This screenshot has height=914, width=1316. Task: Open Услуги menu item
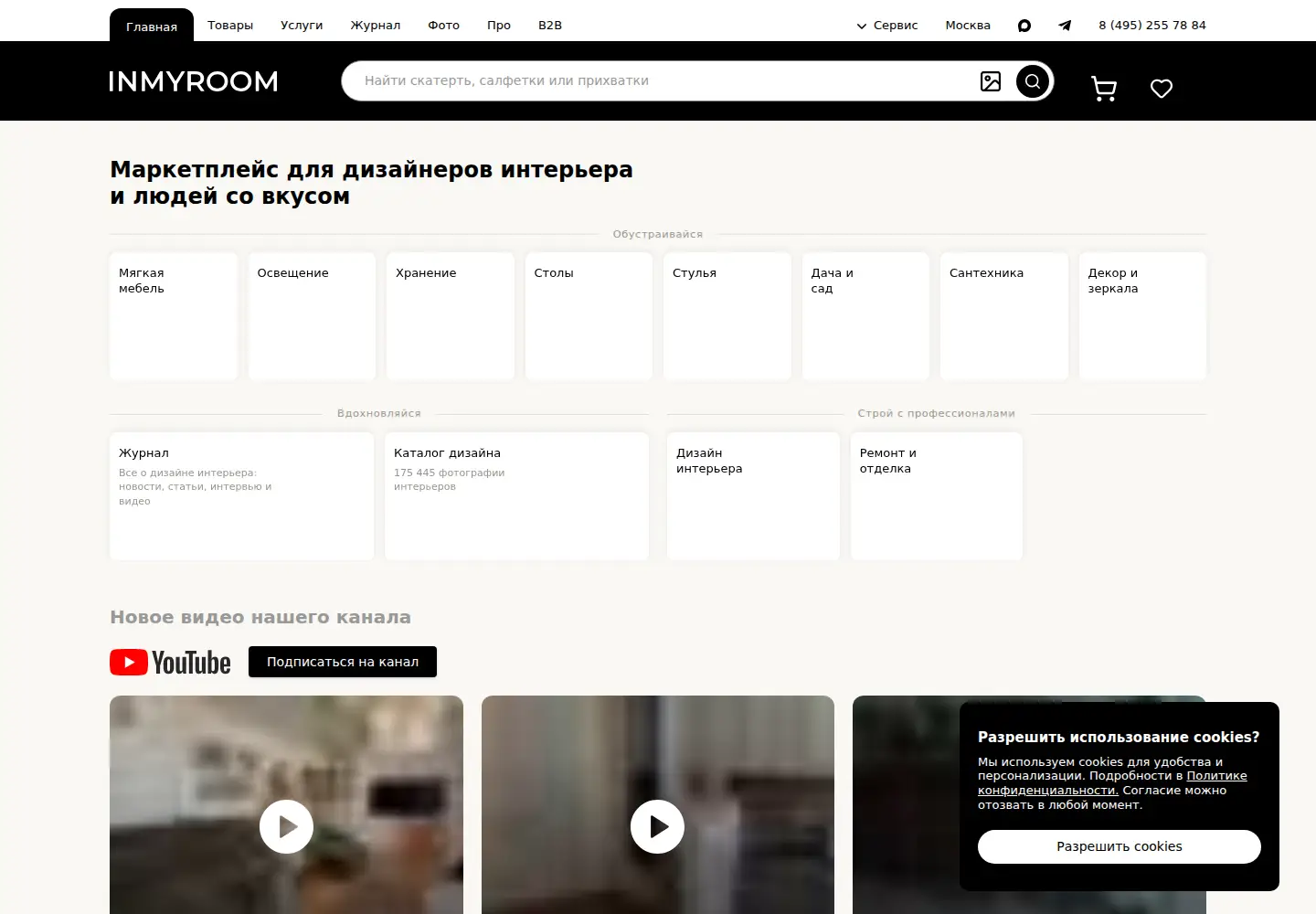[x=302, y=26]
